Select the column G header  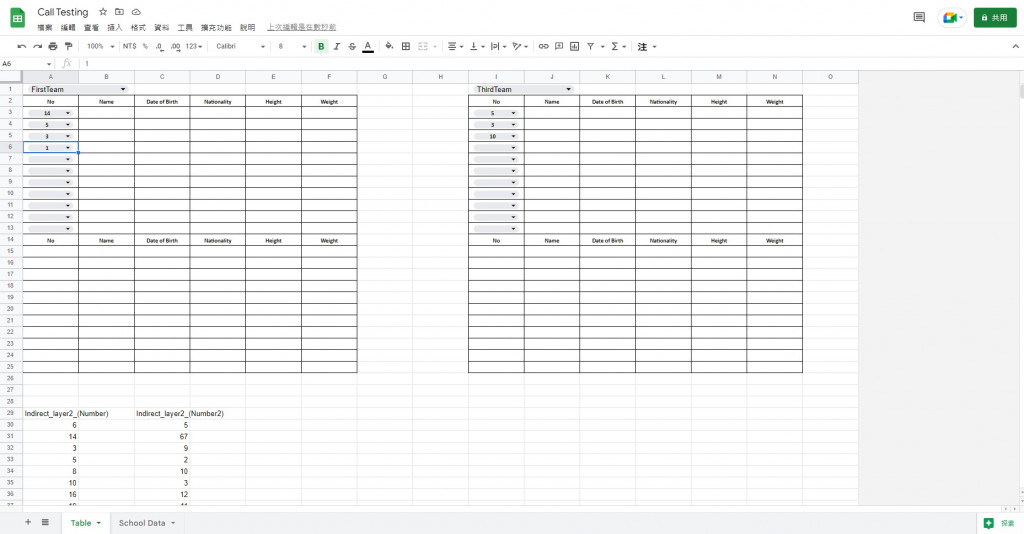point(385,76)
